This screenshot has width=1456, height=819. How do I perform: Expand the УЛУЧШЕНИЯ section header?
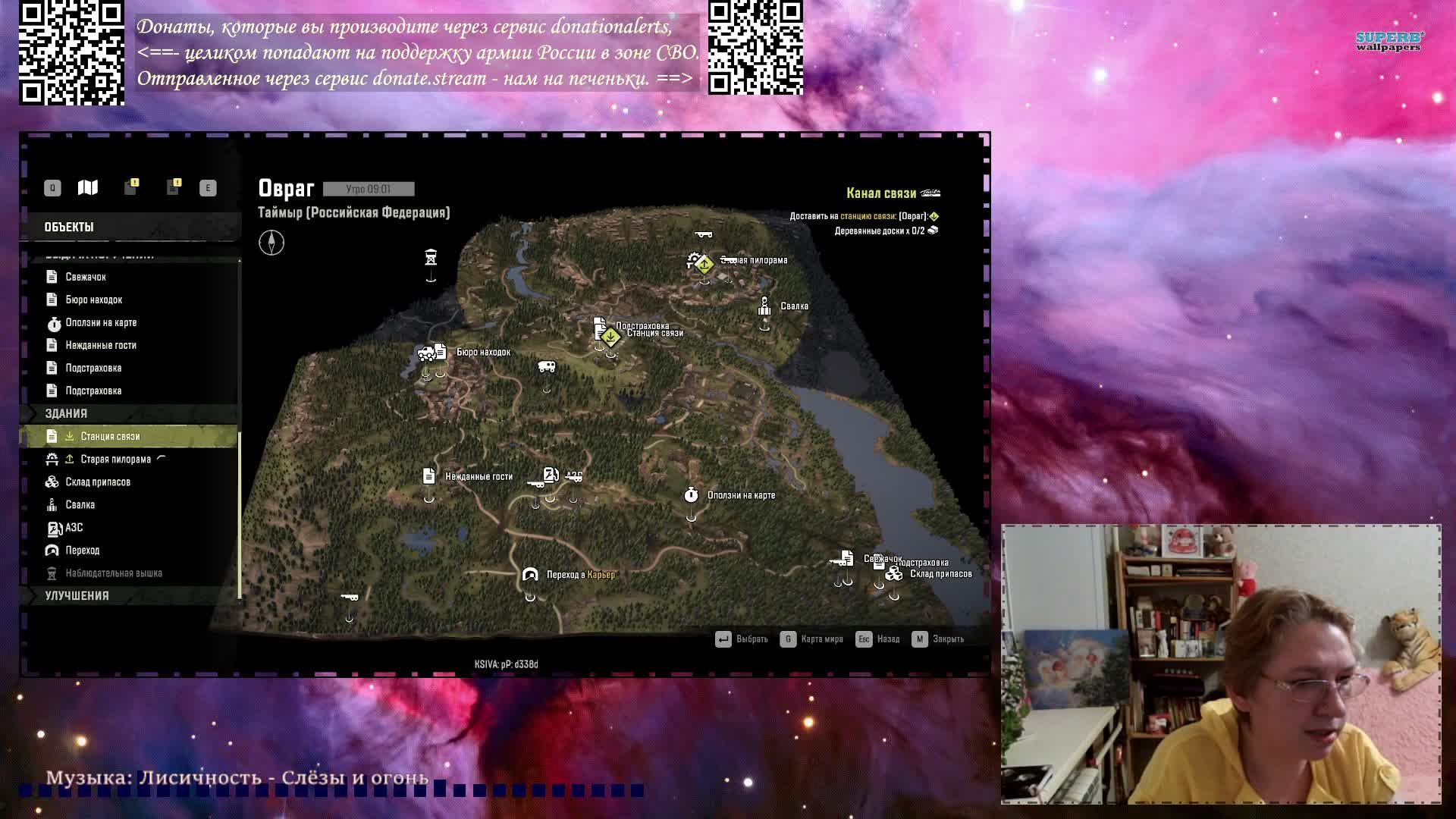click(x=77, y=595)
